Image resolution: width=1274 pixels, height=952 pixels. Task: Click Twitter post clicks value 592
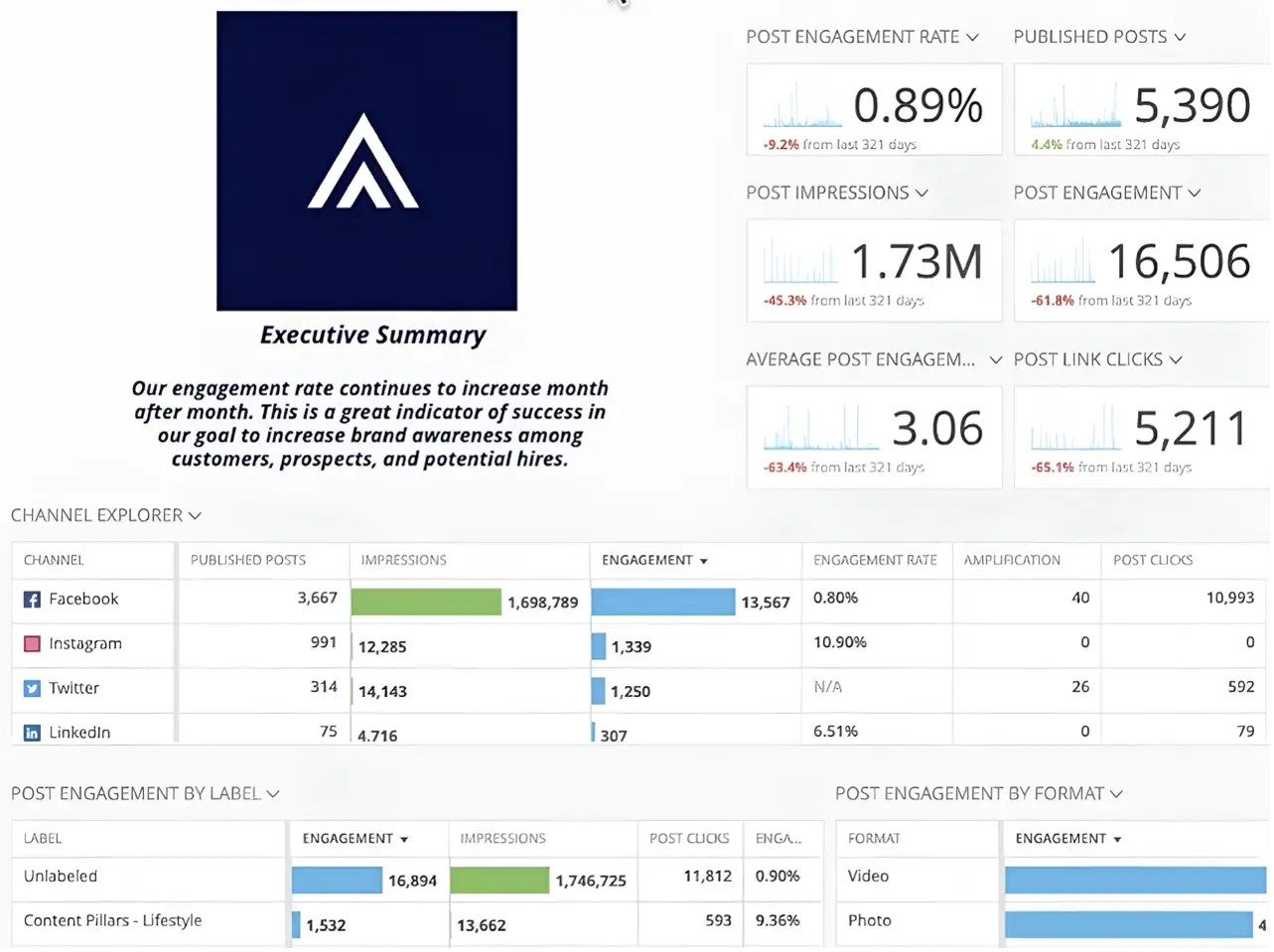(1241, 688)
